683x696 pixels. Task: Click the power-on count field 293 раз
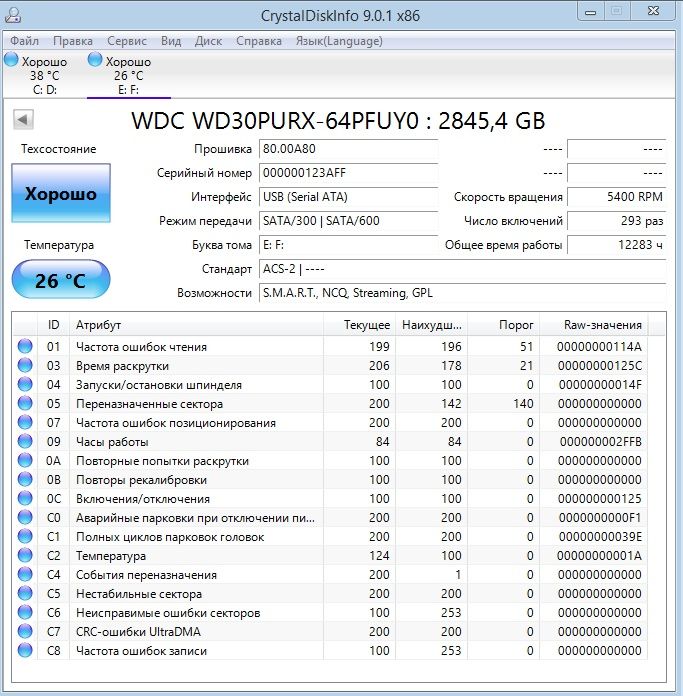616,221
